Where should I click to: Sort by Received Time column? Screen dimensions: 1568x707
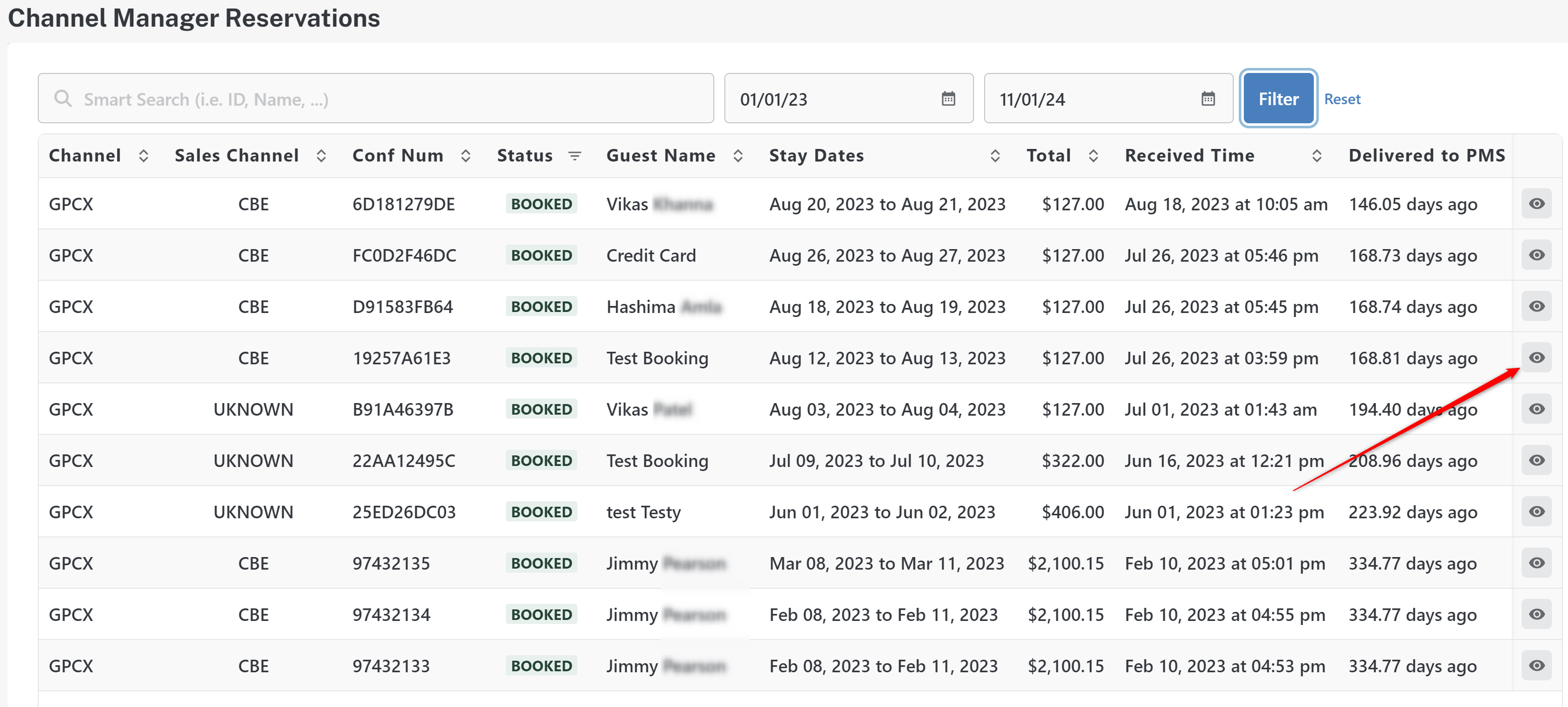(1317, 156)
